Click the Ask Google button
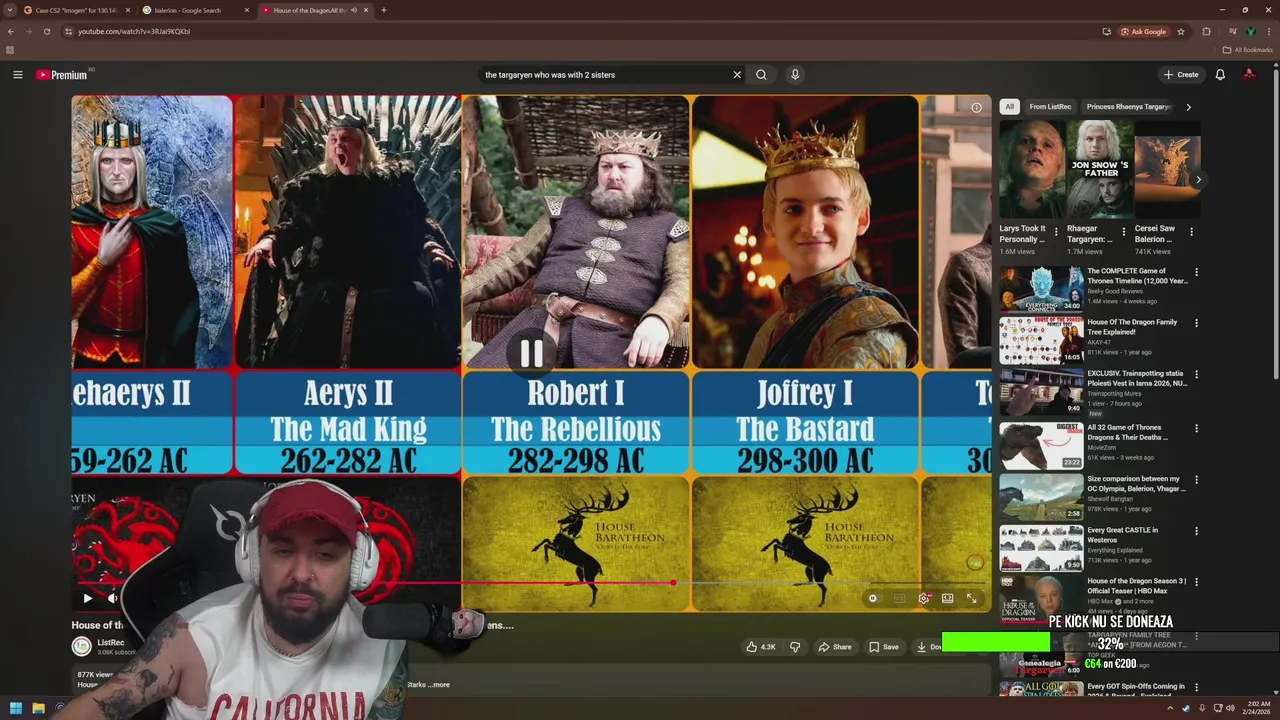This screenshot has width=1280, height=720. (x=1143, y=31)
